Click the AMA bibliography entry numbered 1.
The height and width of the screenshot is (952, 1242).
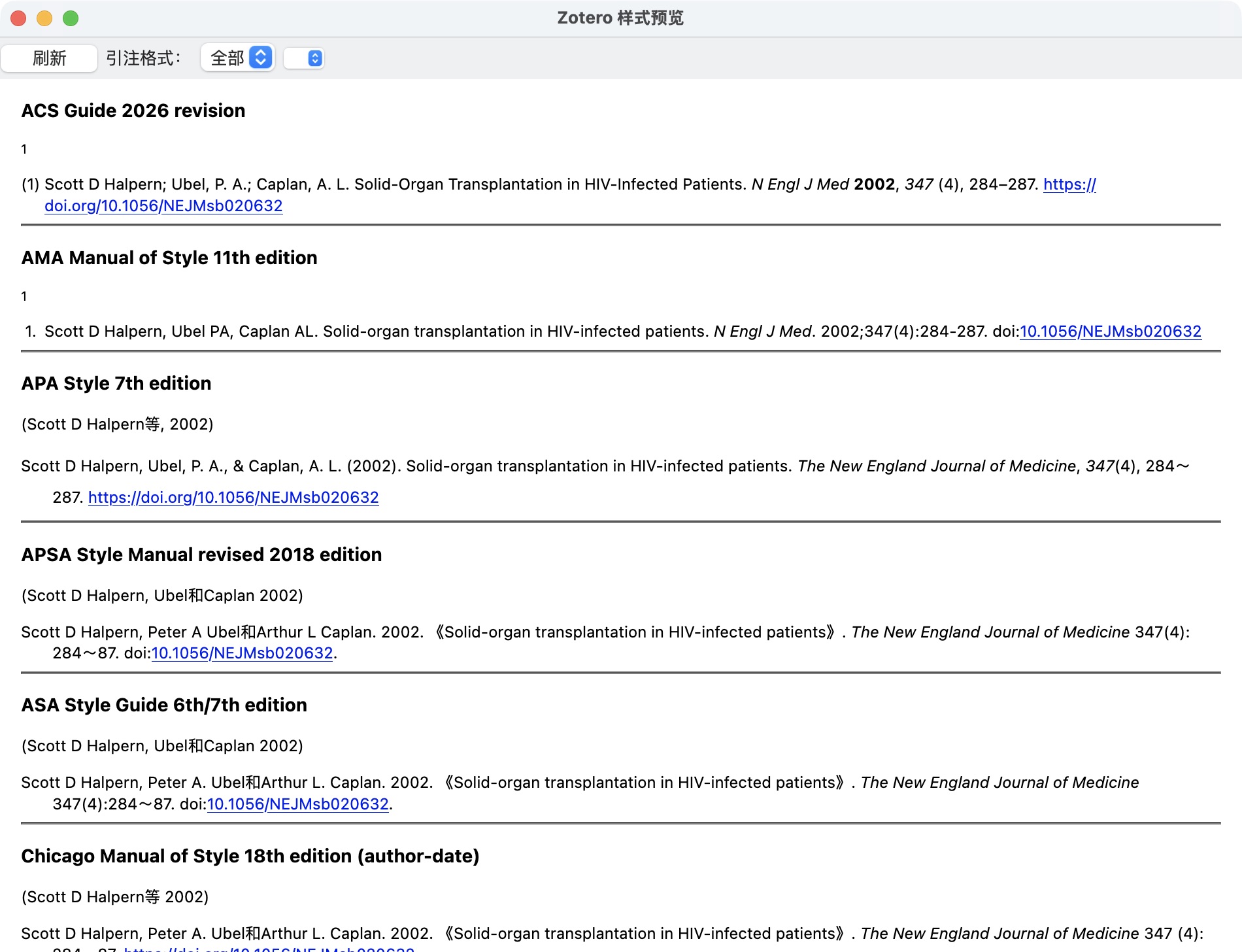pos(613,331)
